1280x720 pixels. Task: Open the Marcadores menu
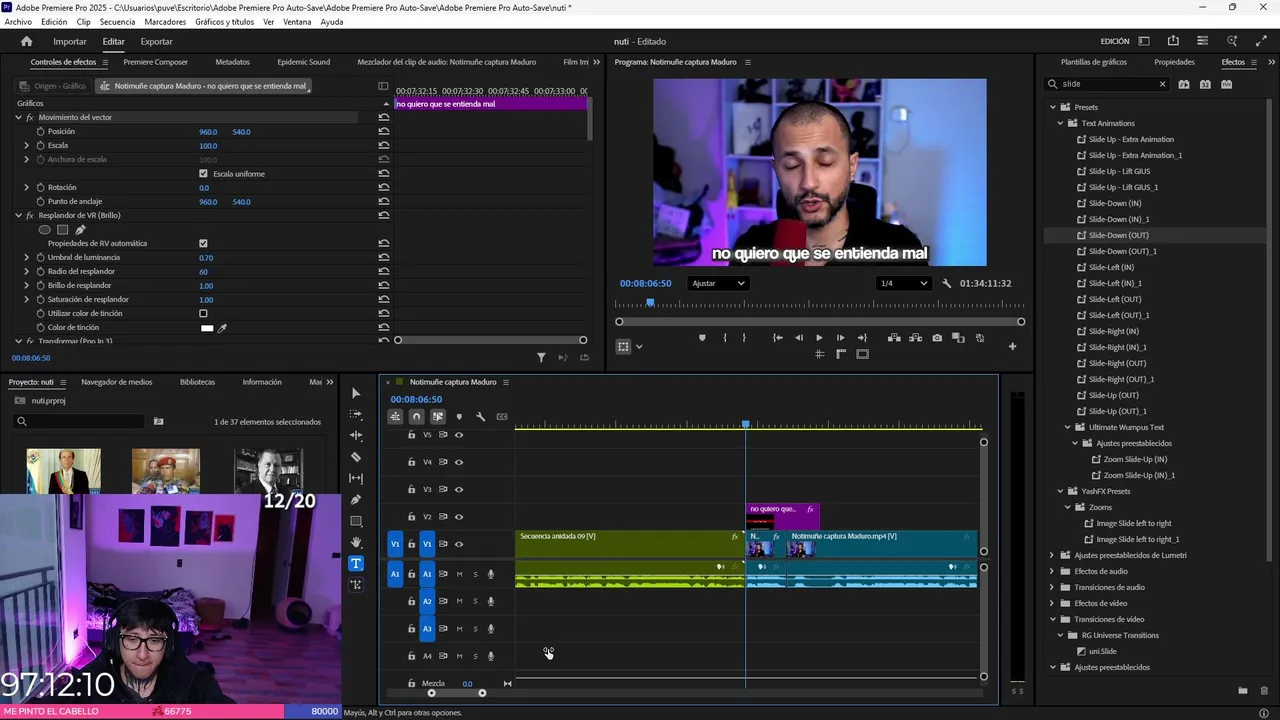coord(165,22)
